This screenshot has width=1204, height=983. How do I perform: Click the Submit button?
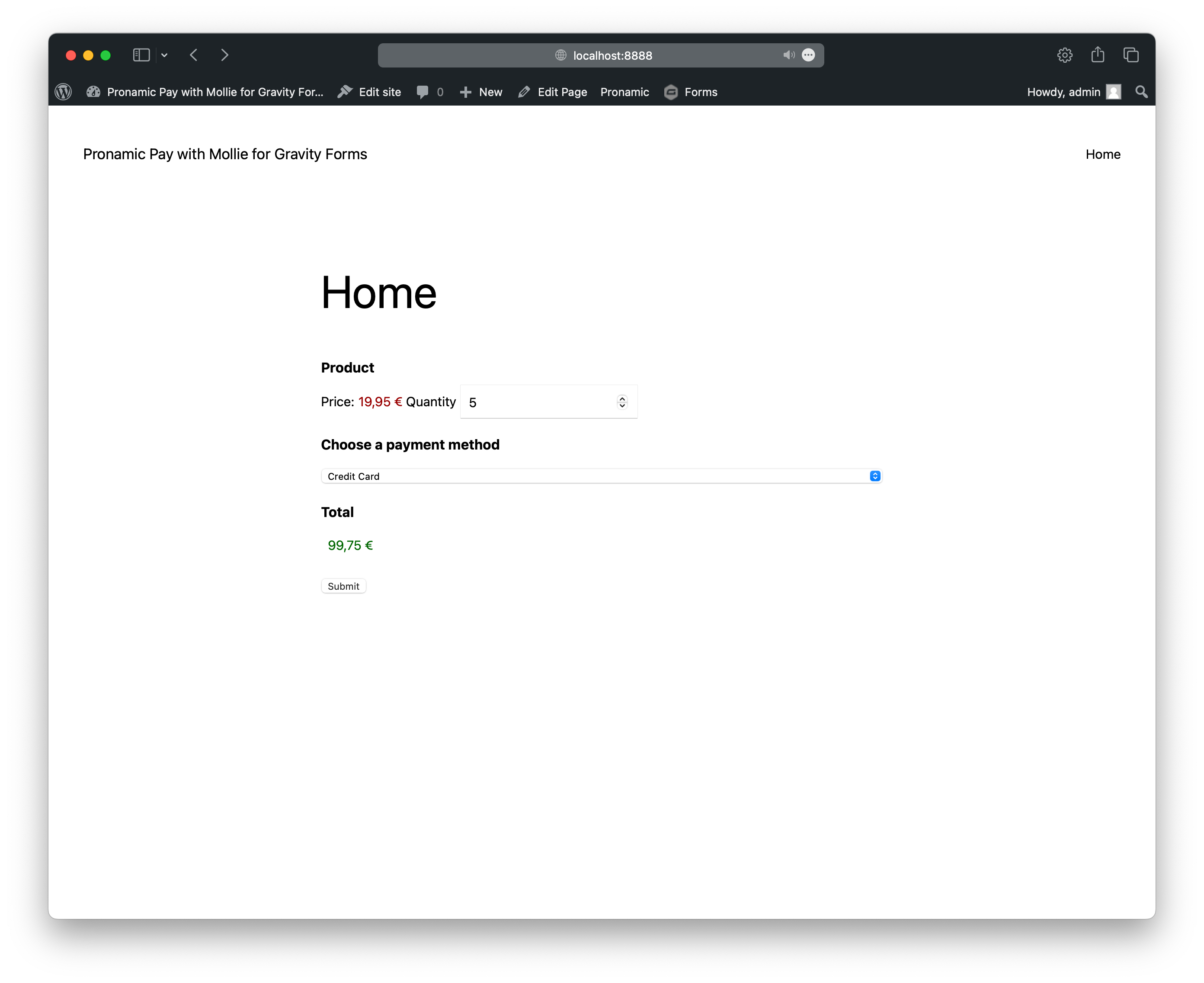(x=344, y=586)
